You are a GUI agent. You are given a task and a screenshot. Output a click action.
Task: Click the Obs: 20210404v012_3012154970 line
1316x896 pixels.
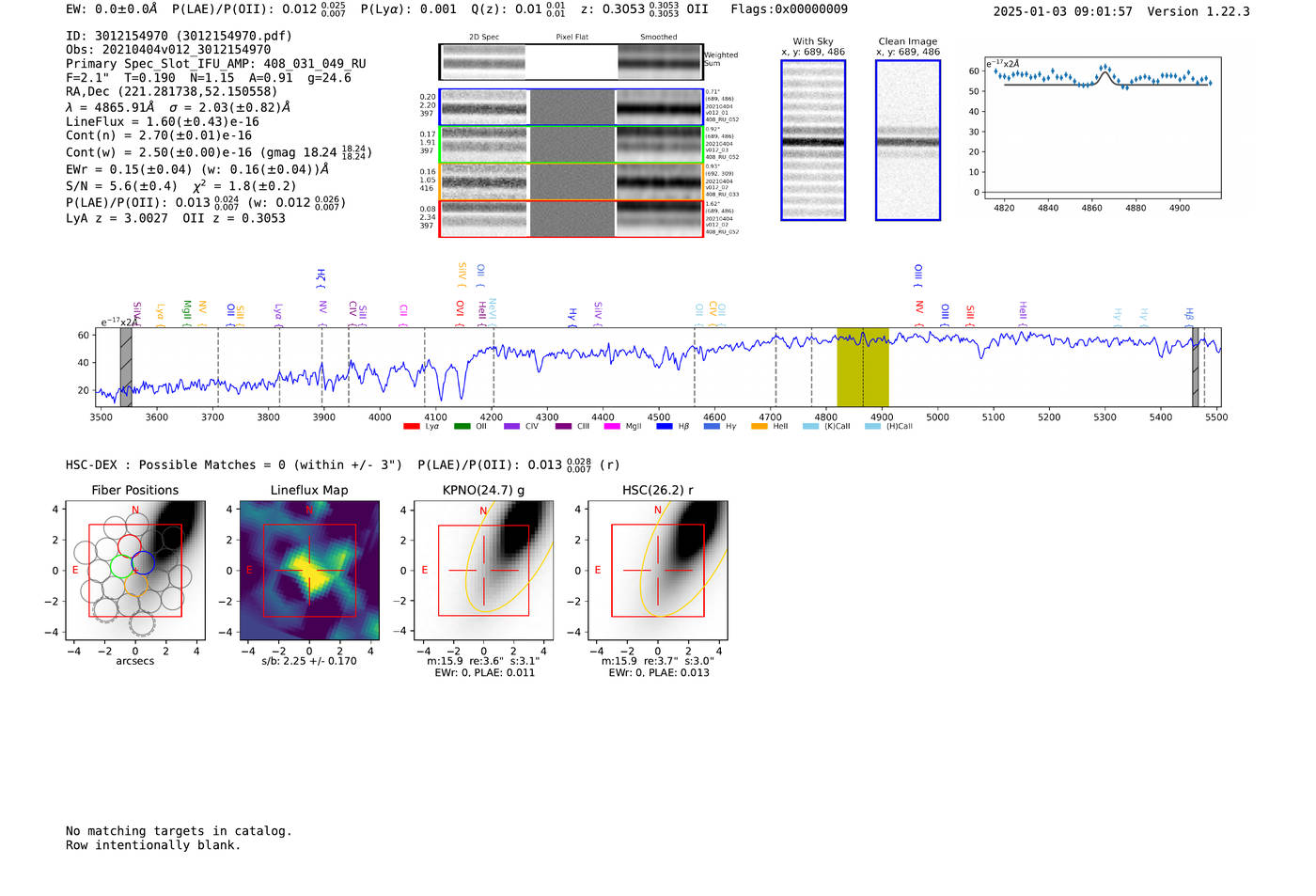(x=168, y=50)
